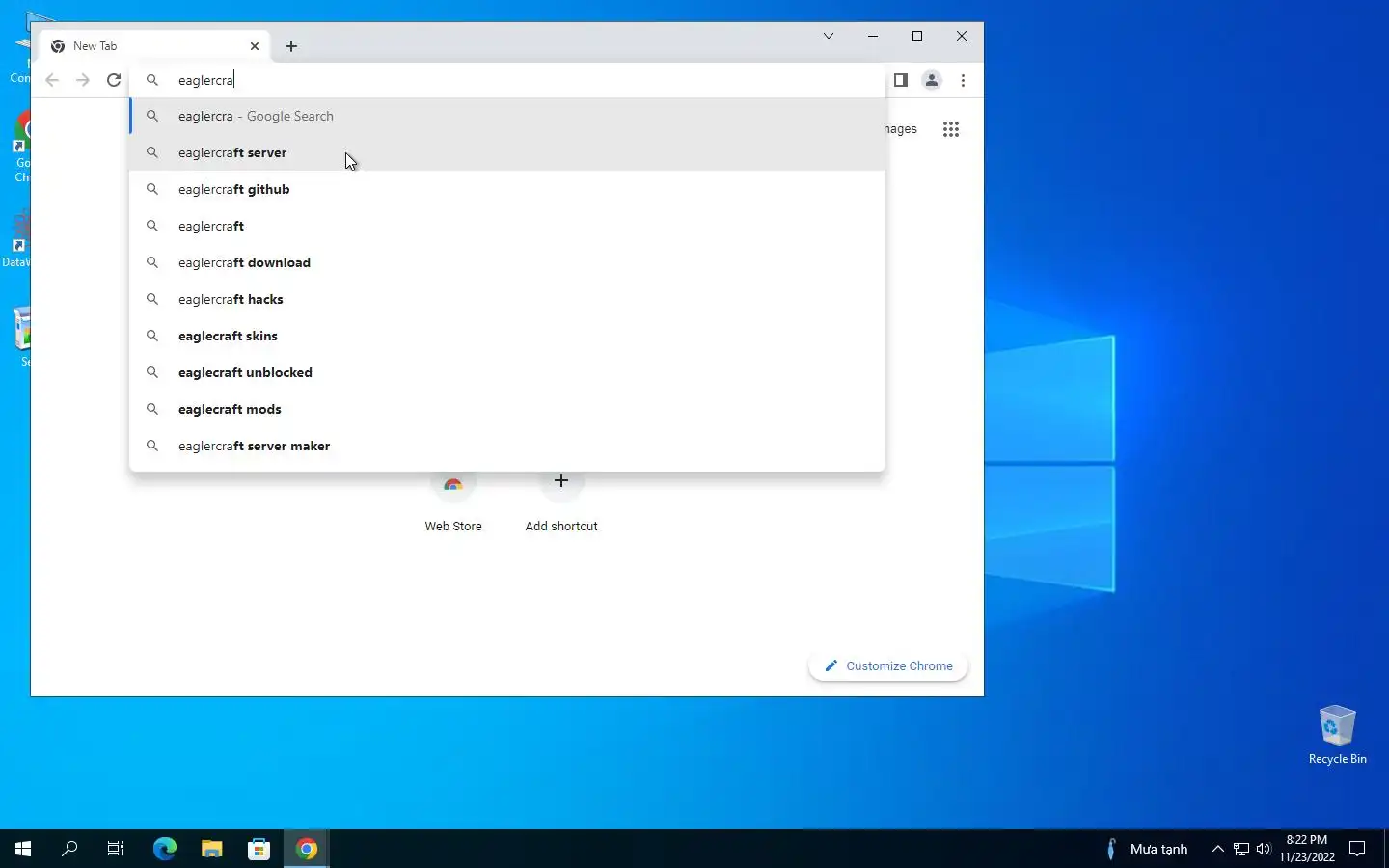Viewport: 1389px width, 868px height.
Task: Pick the 'eaglecraft mods' suggestion
Action: [508, 409]
